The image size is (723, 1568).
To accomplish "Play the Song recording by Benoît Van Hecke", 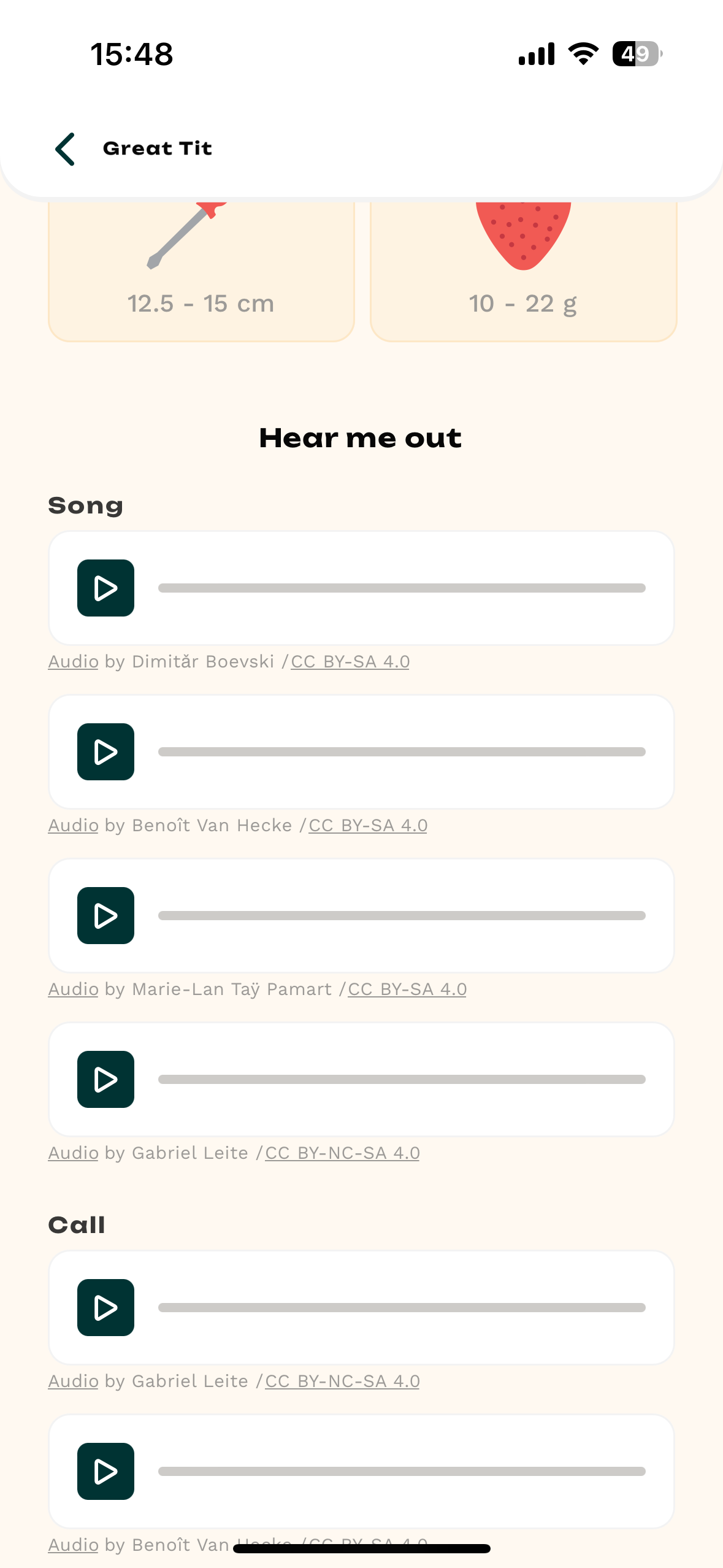I will [105, 751].
